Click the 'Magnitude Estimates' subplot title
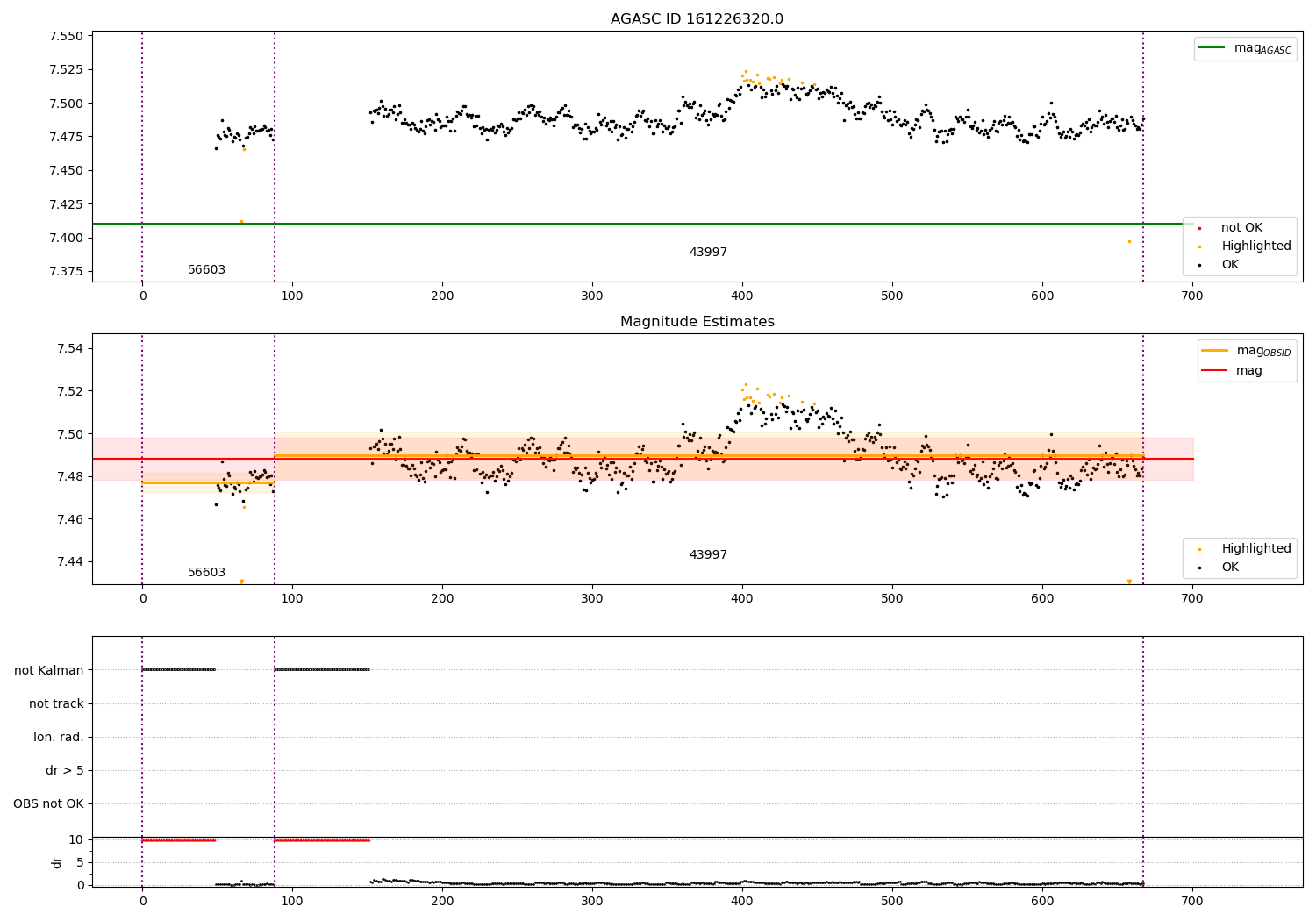 point(697,322)
